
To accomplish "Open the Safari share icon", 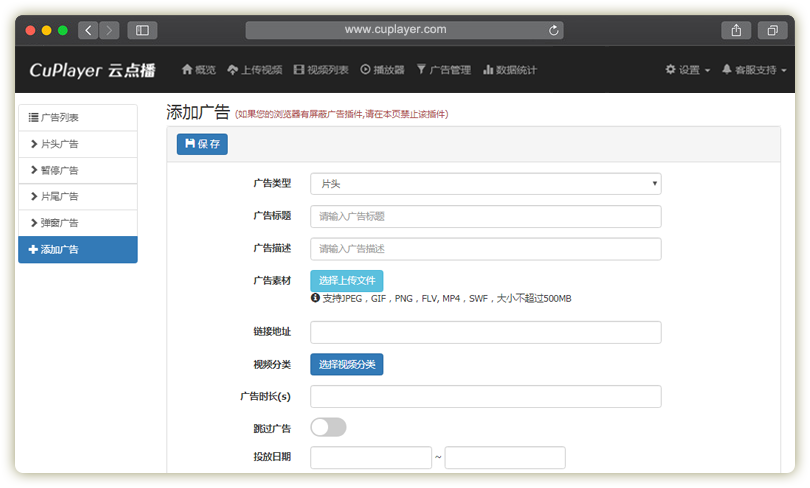I will [x=736, y=30].
